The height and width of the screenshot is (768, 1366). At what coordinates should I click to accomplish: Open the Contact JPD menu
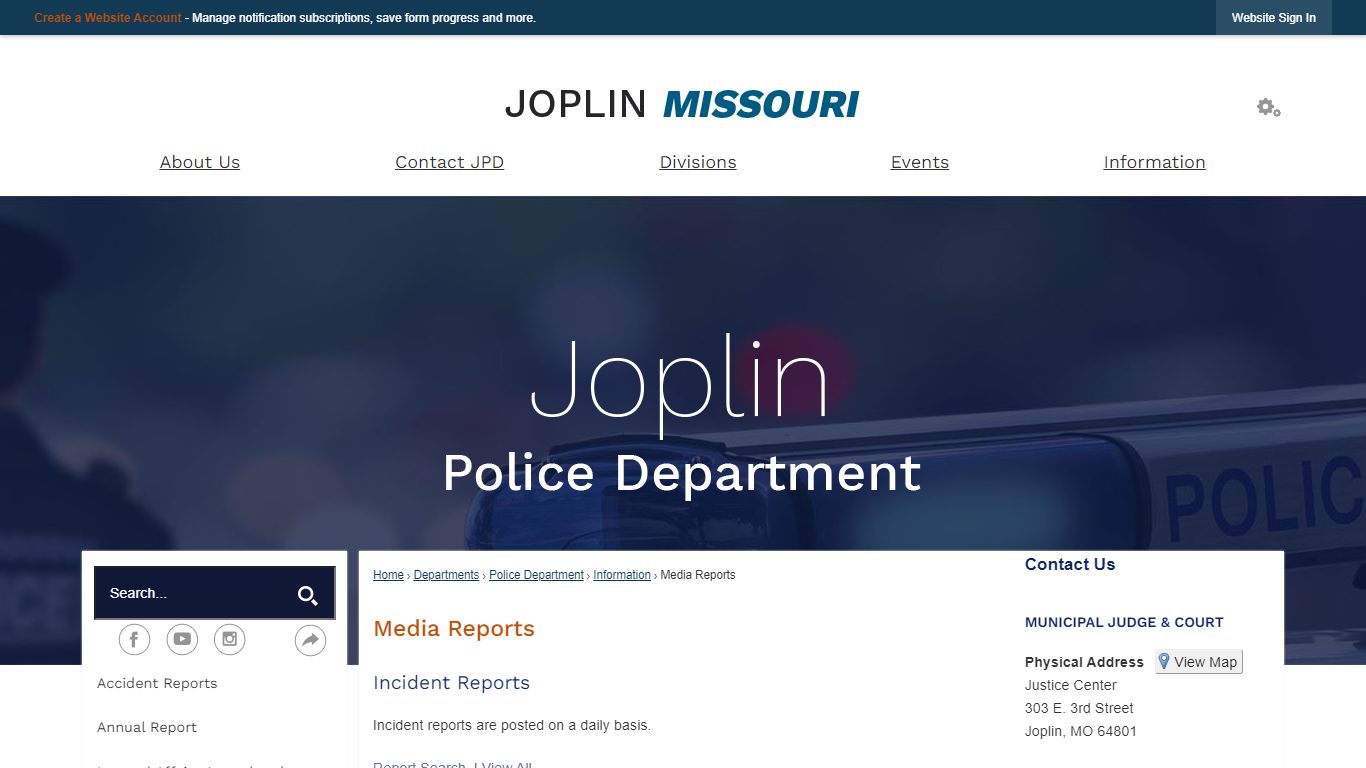[449, 162]
